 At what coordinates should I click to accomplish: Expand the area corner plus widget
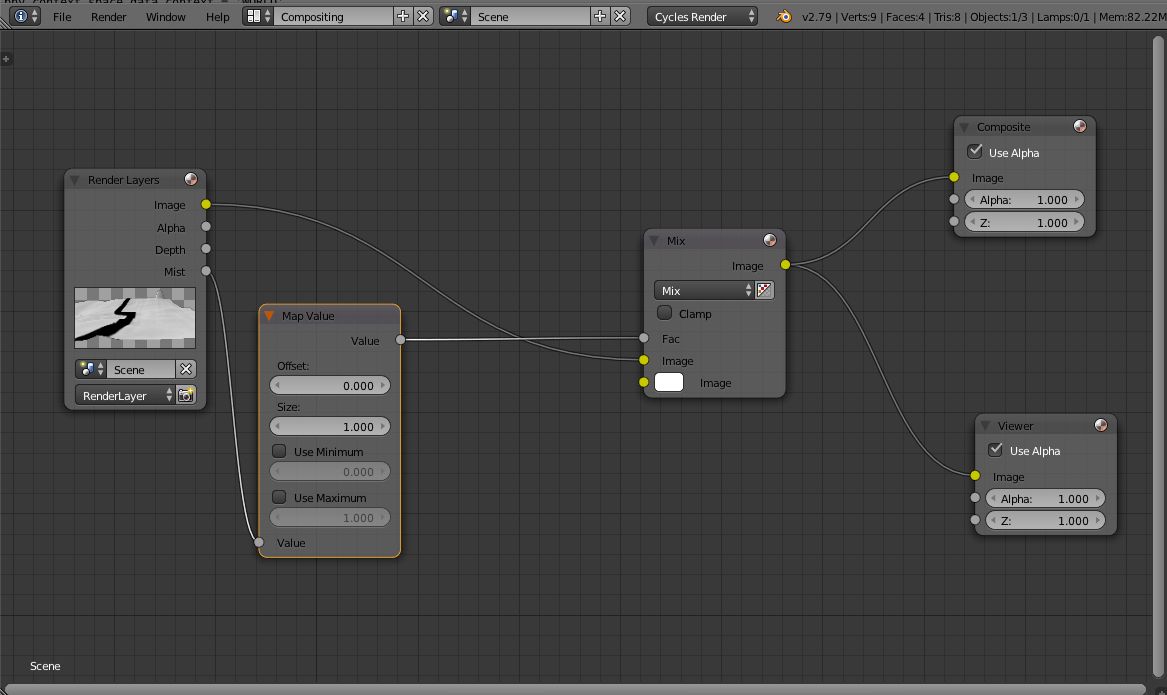click(6, 59)
